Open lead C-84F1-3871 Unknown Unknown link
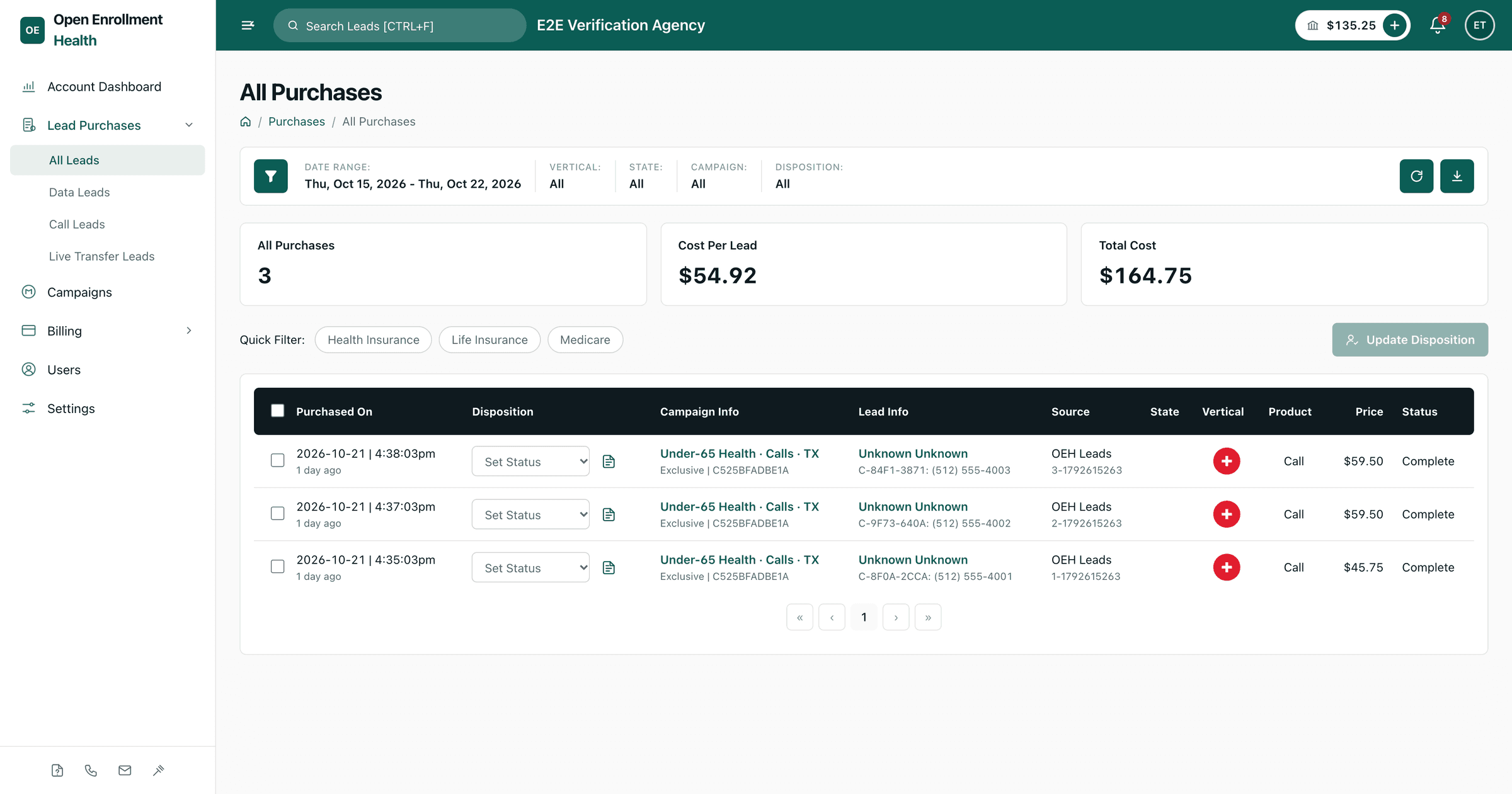The height and width of the screenshot is (794, 1512). (913, 453)
